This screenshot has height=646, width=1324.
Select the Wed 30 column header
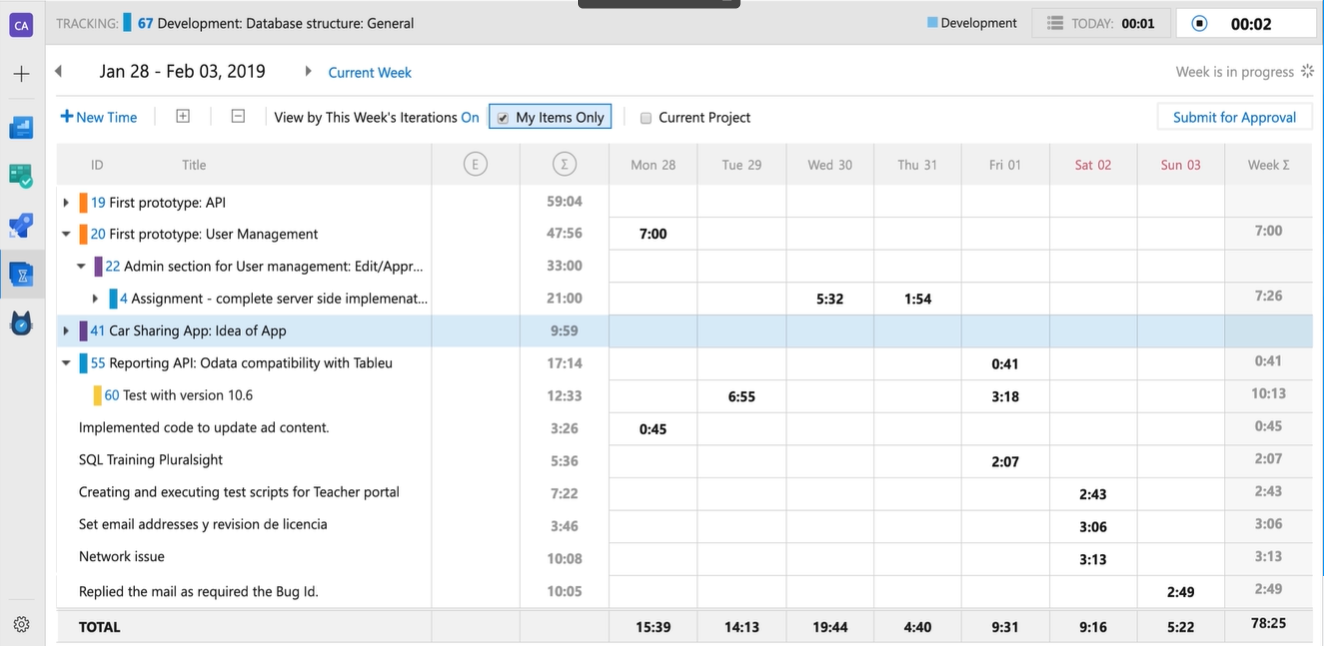click(x=830, y=165)
